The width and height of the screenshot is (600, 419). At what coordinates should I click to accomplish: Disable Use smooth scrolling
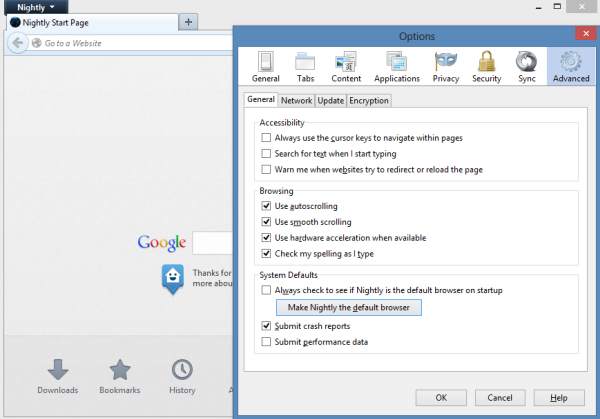(x=266, y=222)
